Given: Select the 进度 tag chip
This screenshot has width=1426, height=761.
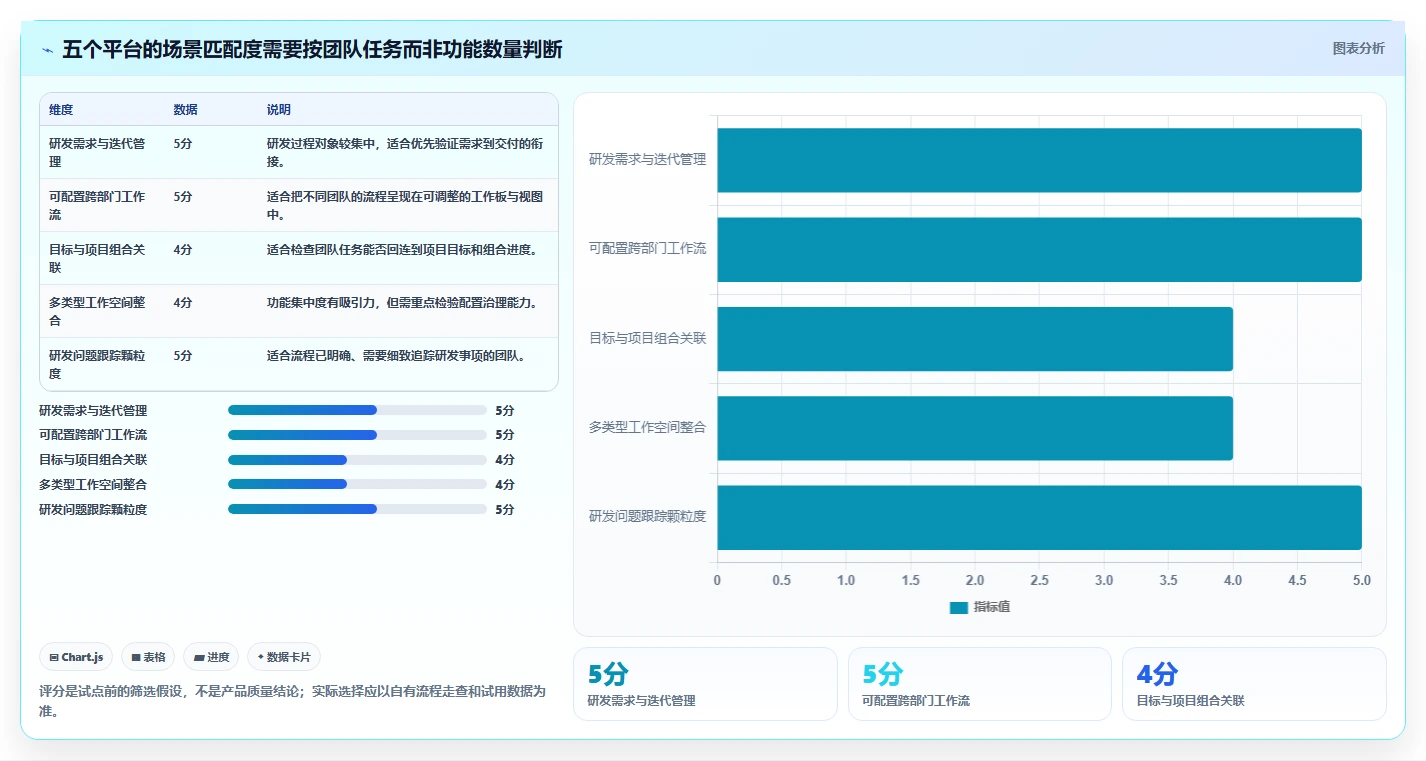Looking at the screenshot, I should (211, 657).
